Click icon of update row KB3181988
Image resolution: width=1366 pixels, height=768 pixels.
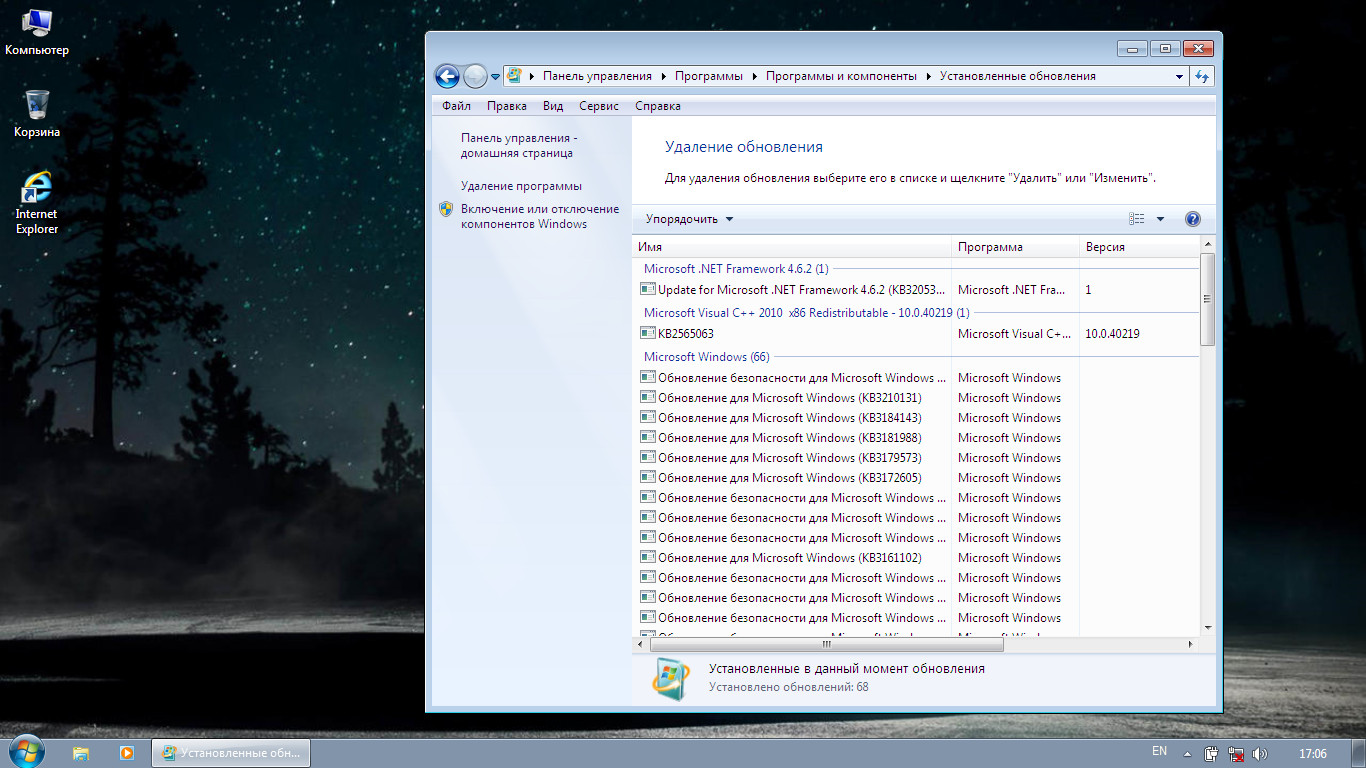coord(648,437)
